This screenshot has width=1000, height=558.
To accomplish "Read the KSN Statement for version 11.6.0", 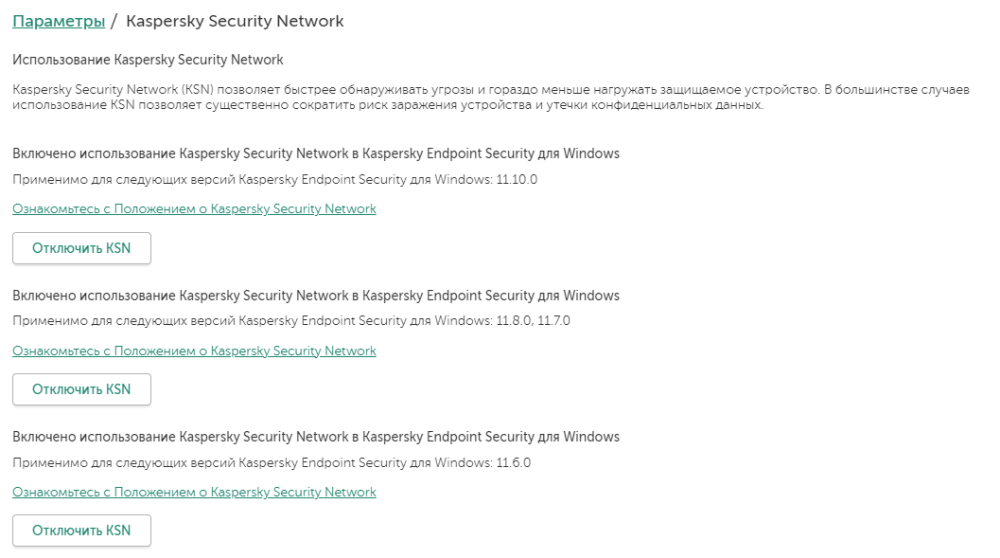I will pos(194,492).
